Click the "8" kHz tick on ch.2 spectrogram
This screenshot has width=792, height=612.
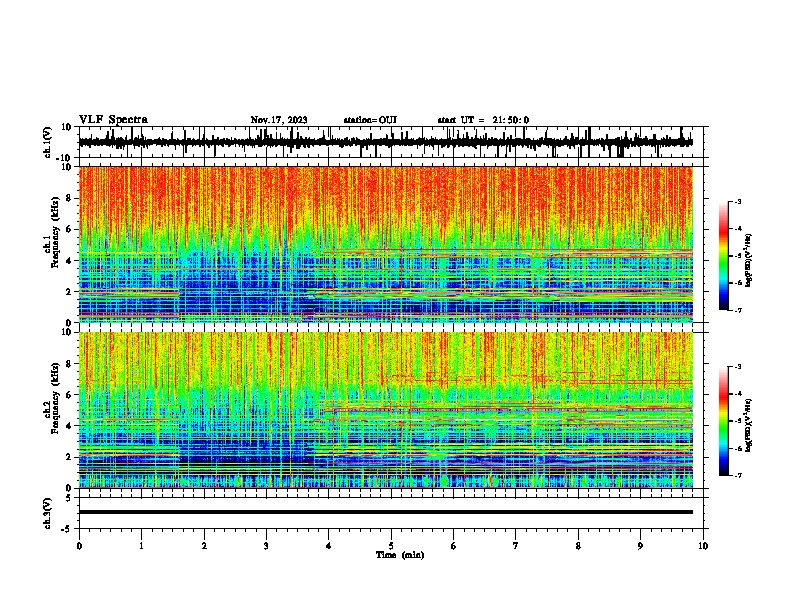tap(69, 364)
